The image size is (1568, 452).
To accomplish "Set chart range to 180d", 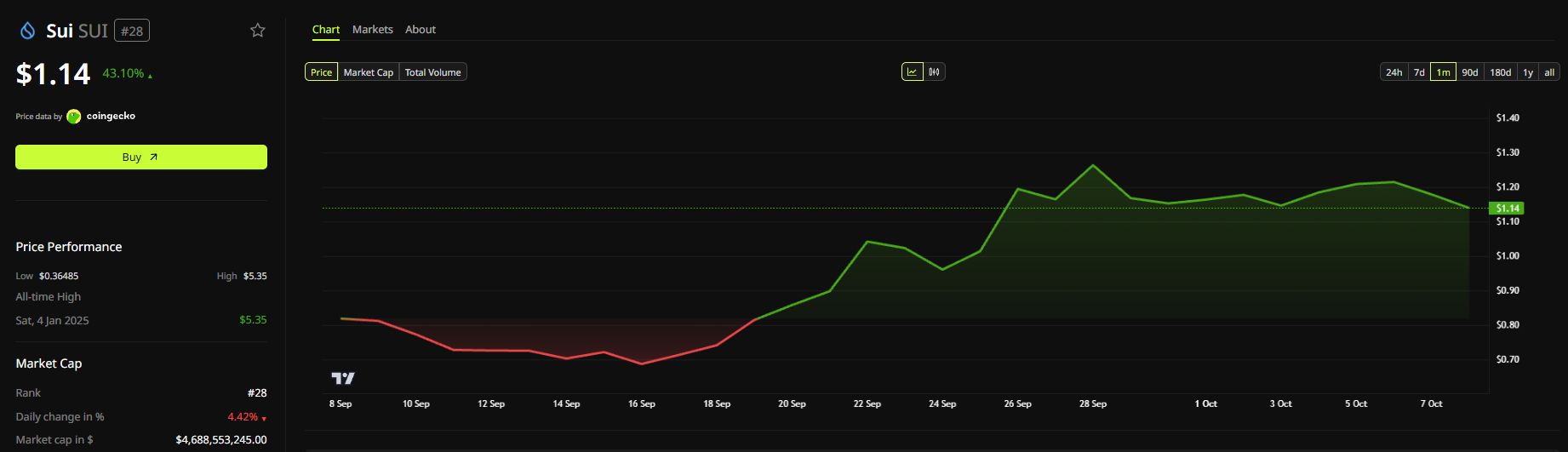I will [1501, 72].
